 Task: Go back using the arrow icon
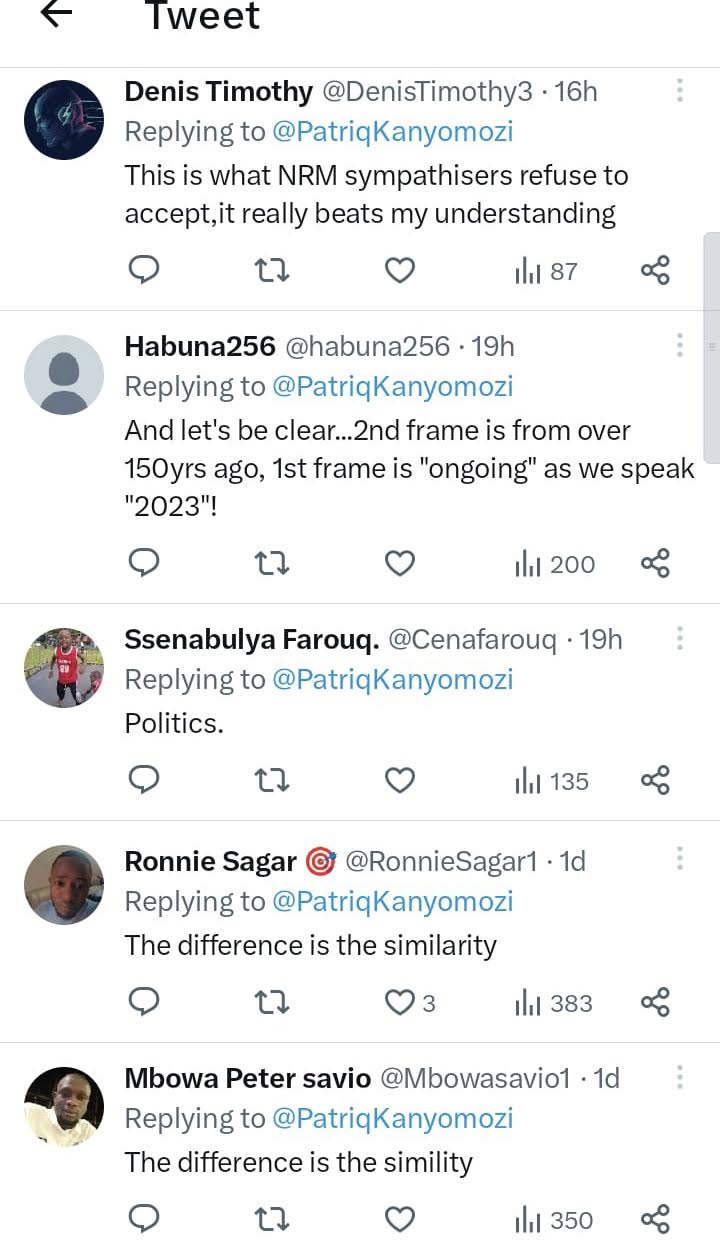tap(59, 14)
